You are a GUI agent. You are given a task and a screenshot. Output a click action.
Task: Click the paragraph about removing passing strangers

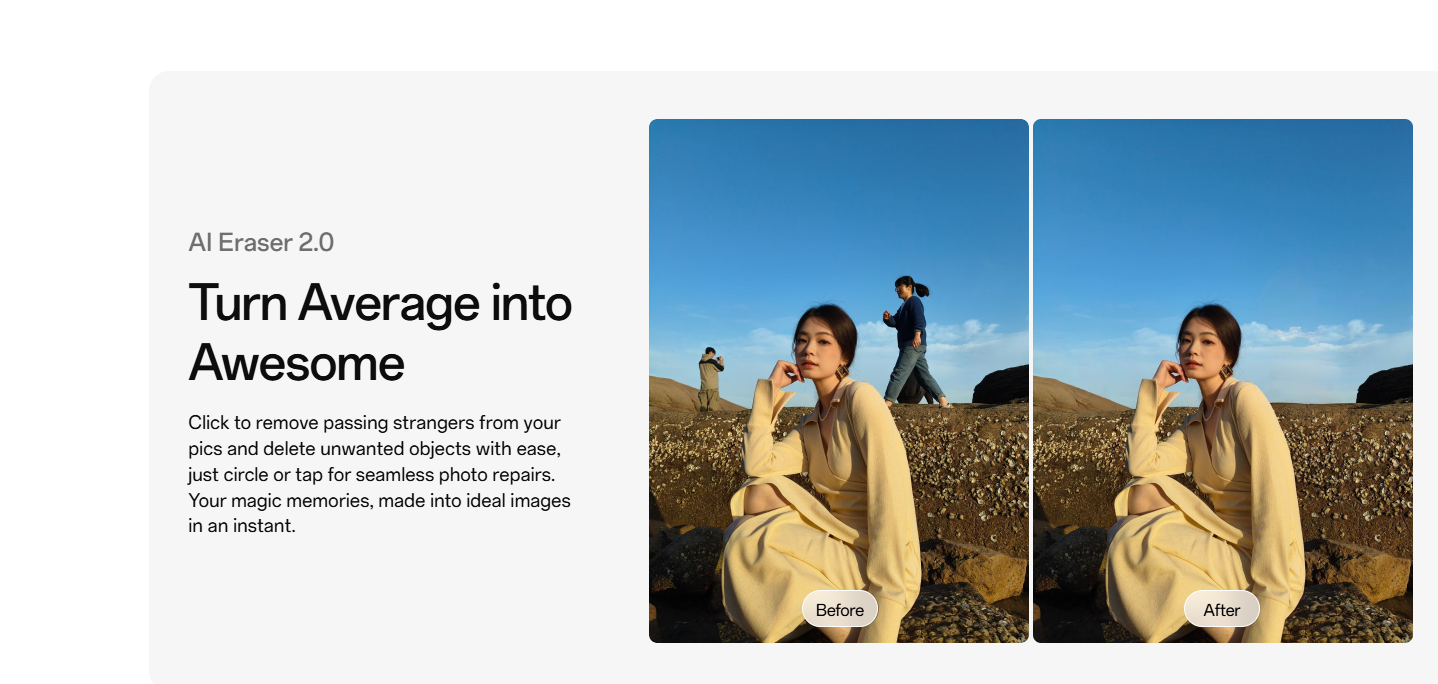tap(379, 473)
